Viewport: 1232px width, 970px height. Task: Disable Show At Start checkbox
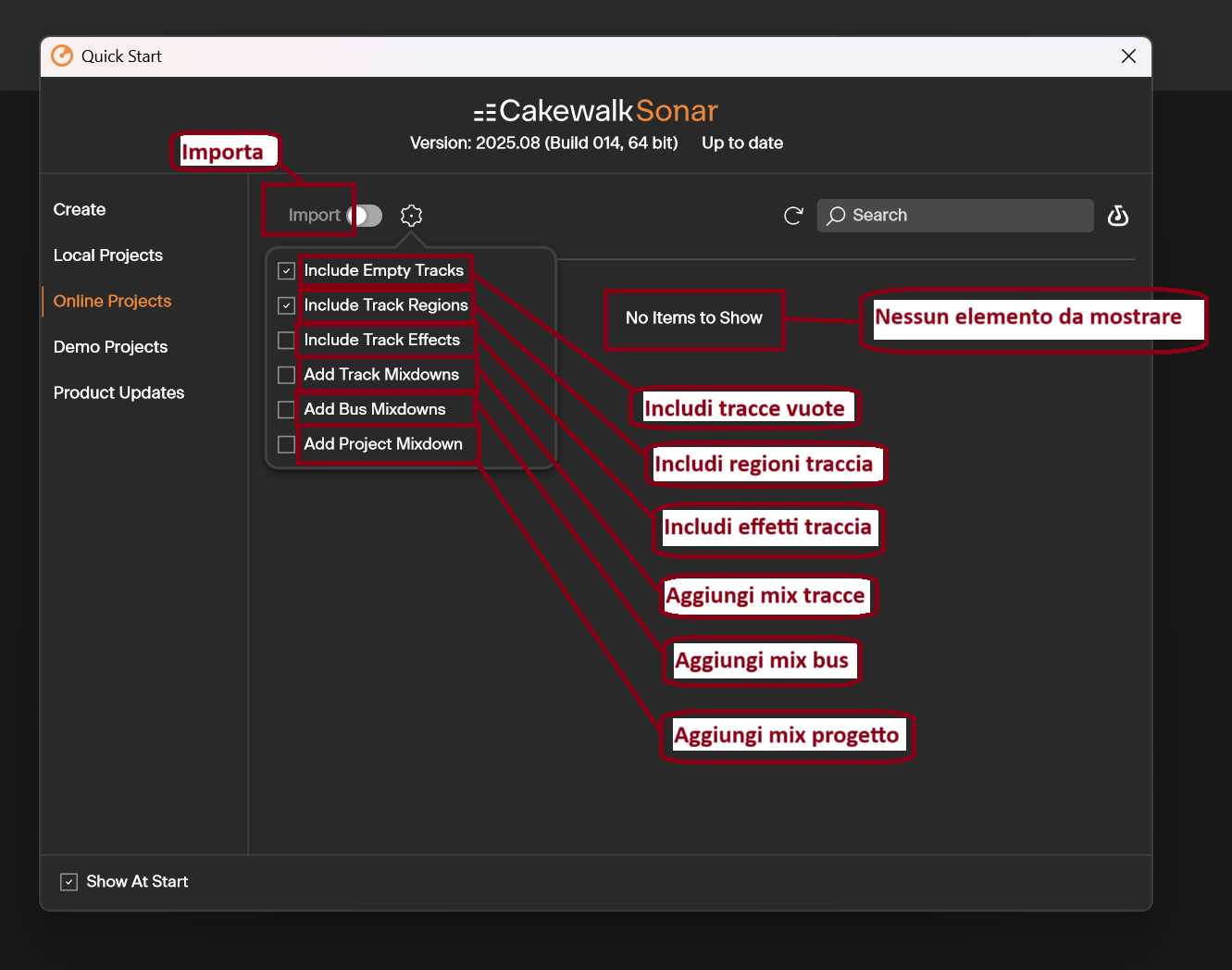tap(68, 882)
